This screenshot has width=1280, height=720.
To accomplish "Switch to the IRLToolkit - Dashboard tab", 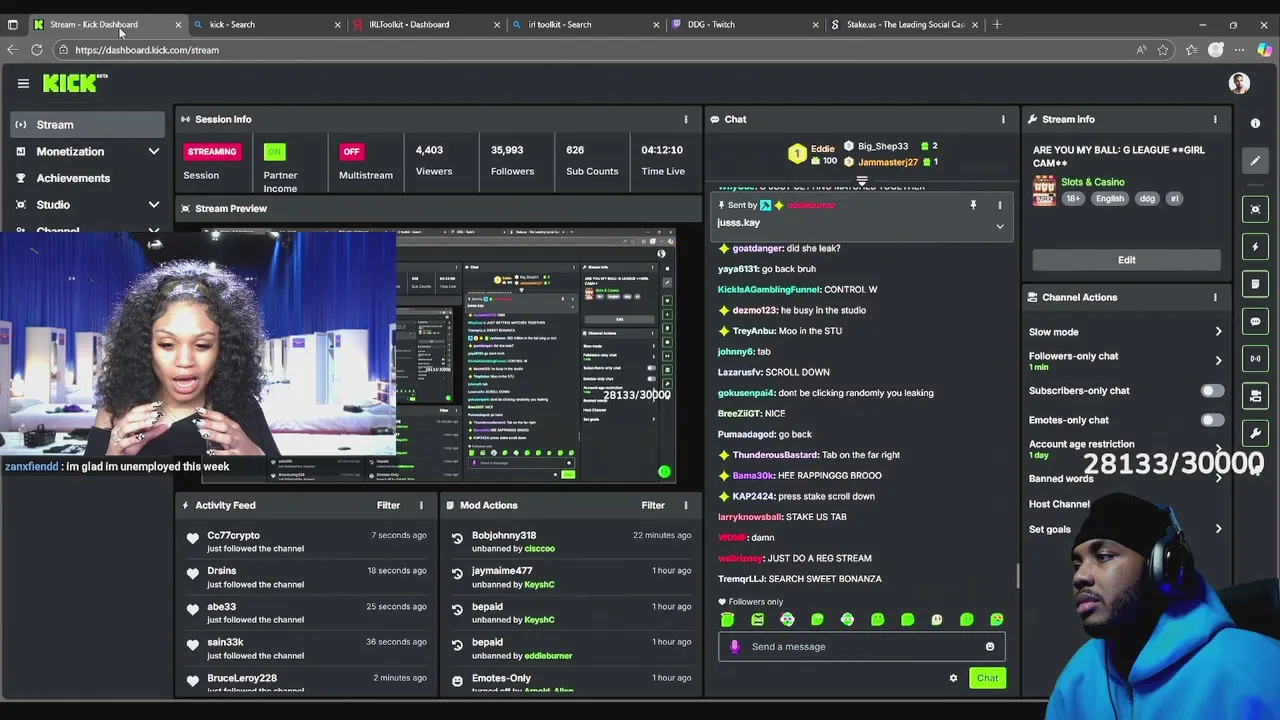I will pos(425,24).
